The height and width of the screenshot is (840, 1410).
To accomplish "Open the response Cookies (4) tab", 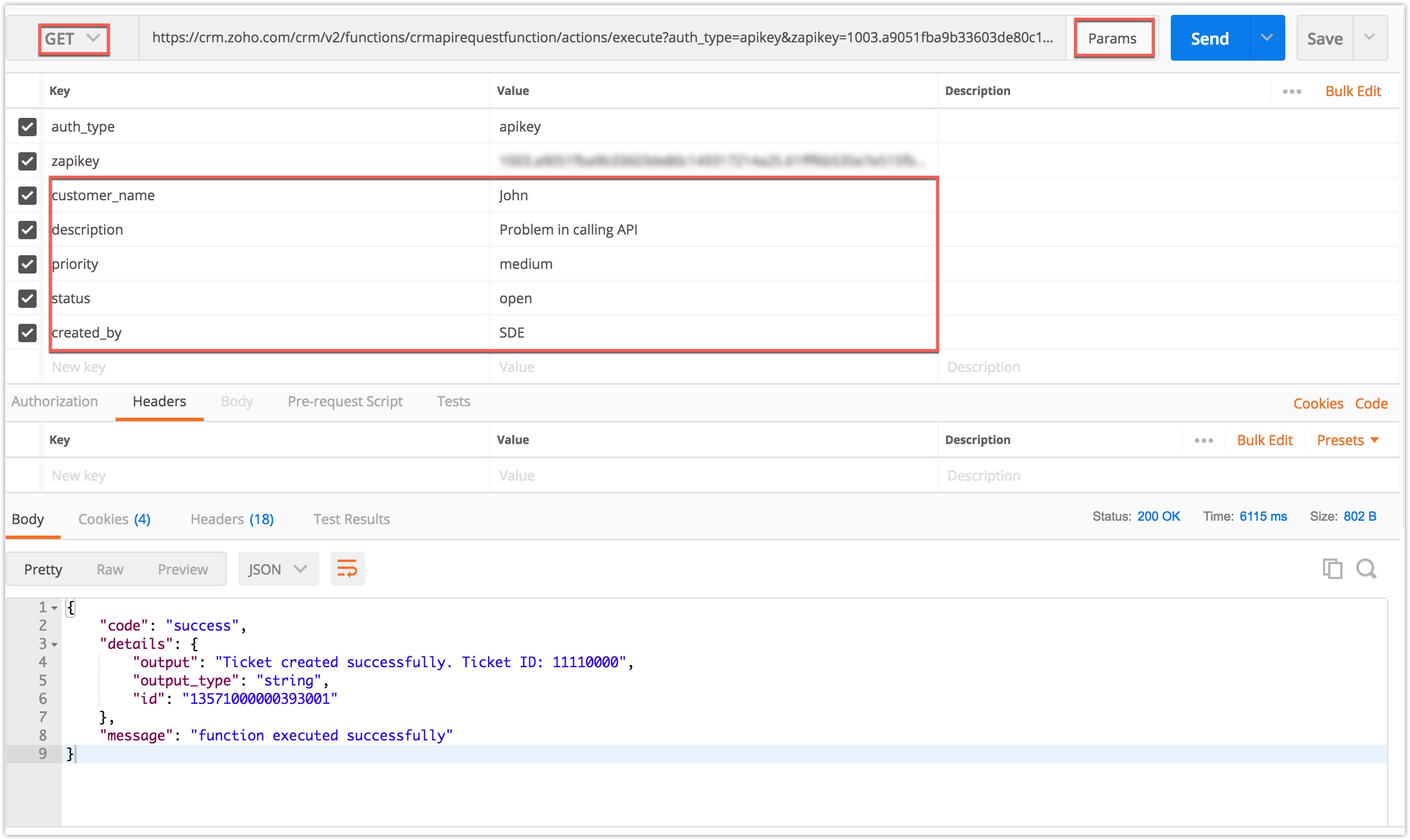I will (x=114, y=519).
